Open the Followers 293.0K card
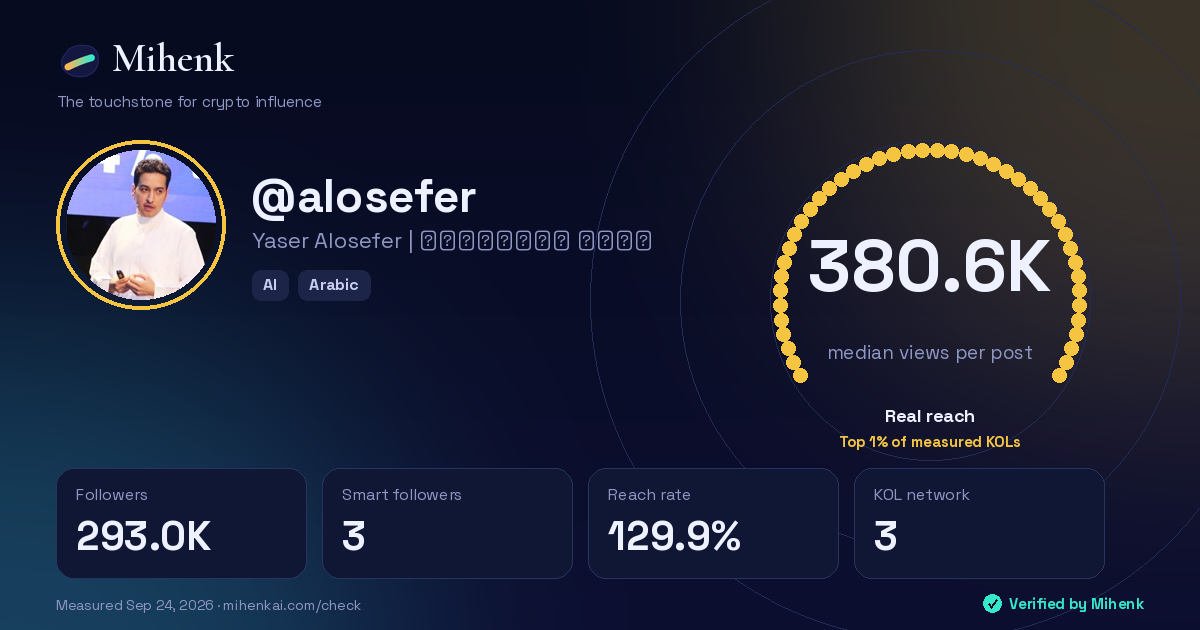 click(x=181, y=523)
